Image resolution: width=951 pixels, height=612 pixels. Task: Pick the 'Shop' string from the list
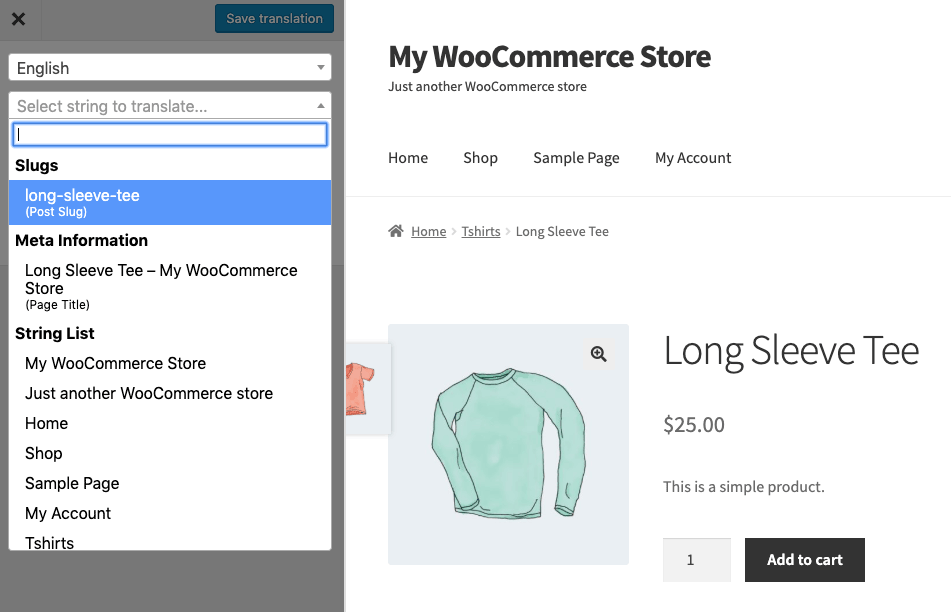(170, 453)
